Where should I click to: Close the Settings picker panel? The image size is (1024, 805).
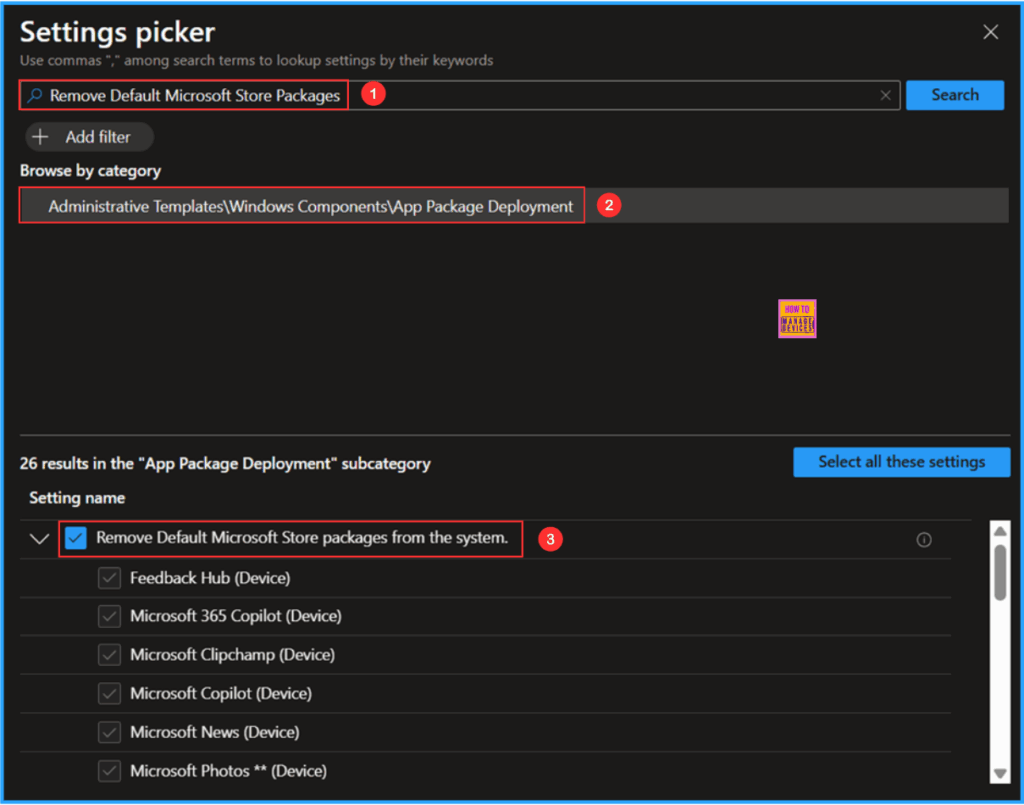coord(990,33)
